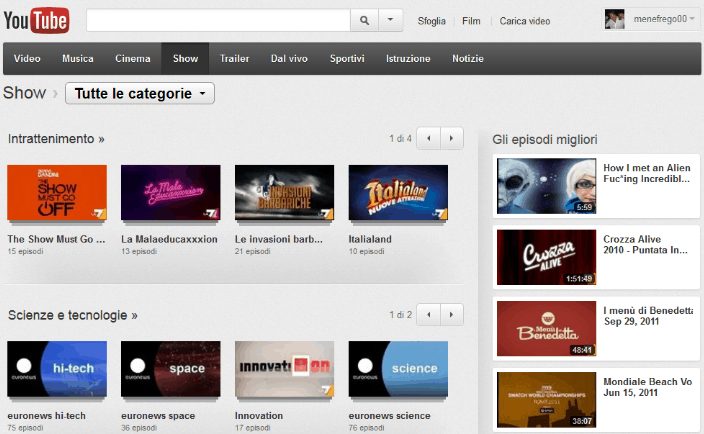The image size is (704, 434).
Task: Open the euronews space thumbnail
Action: tap(171, 369)
